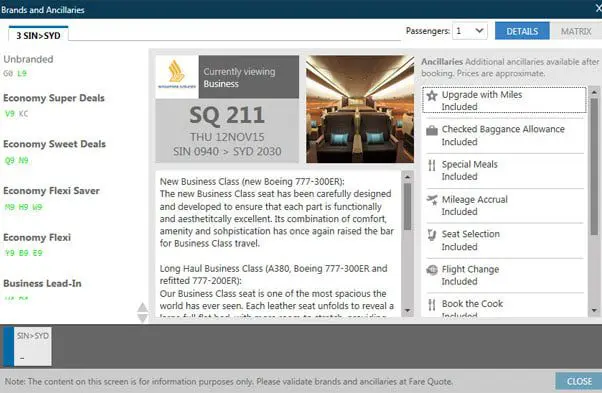
Task: Click the brand list scroll up arrow
Action: [x=142, y=307]
